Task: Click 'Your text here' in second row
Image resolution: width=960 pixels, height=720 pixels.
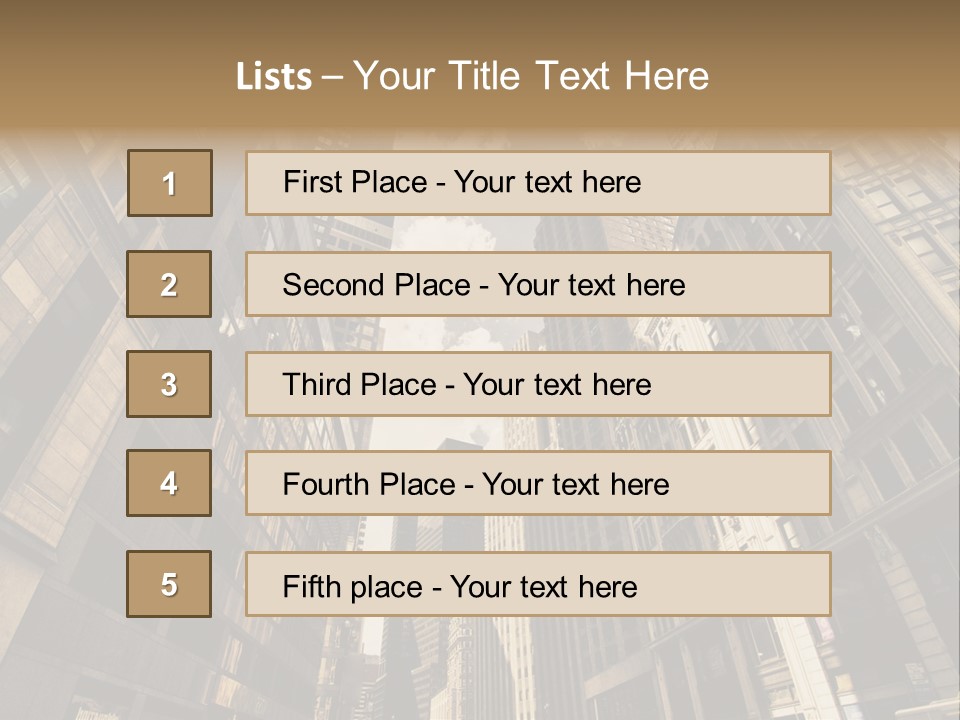Action: coord(591,285)
